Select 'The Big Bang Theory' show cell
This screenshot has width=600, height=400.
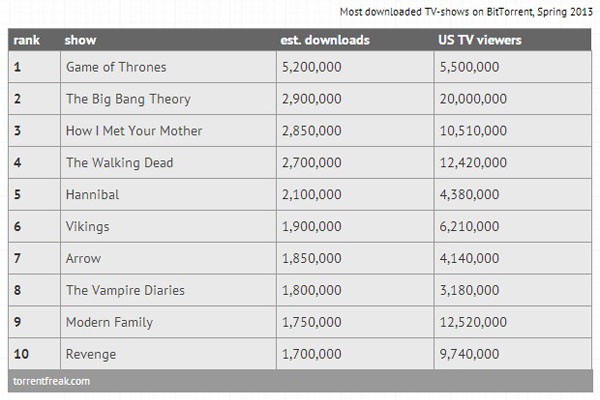pyautogui.click(x=128, y=99)
